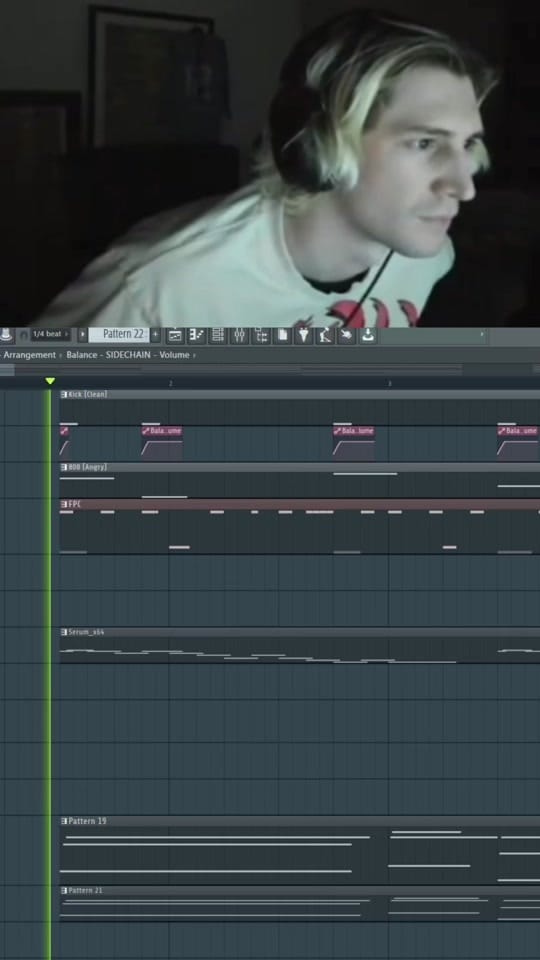Click automation clip icon left of bar 3
540x960 pixels.
click(x=337, y=431)
